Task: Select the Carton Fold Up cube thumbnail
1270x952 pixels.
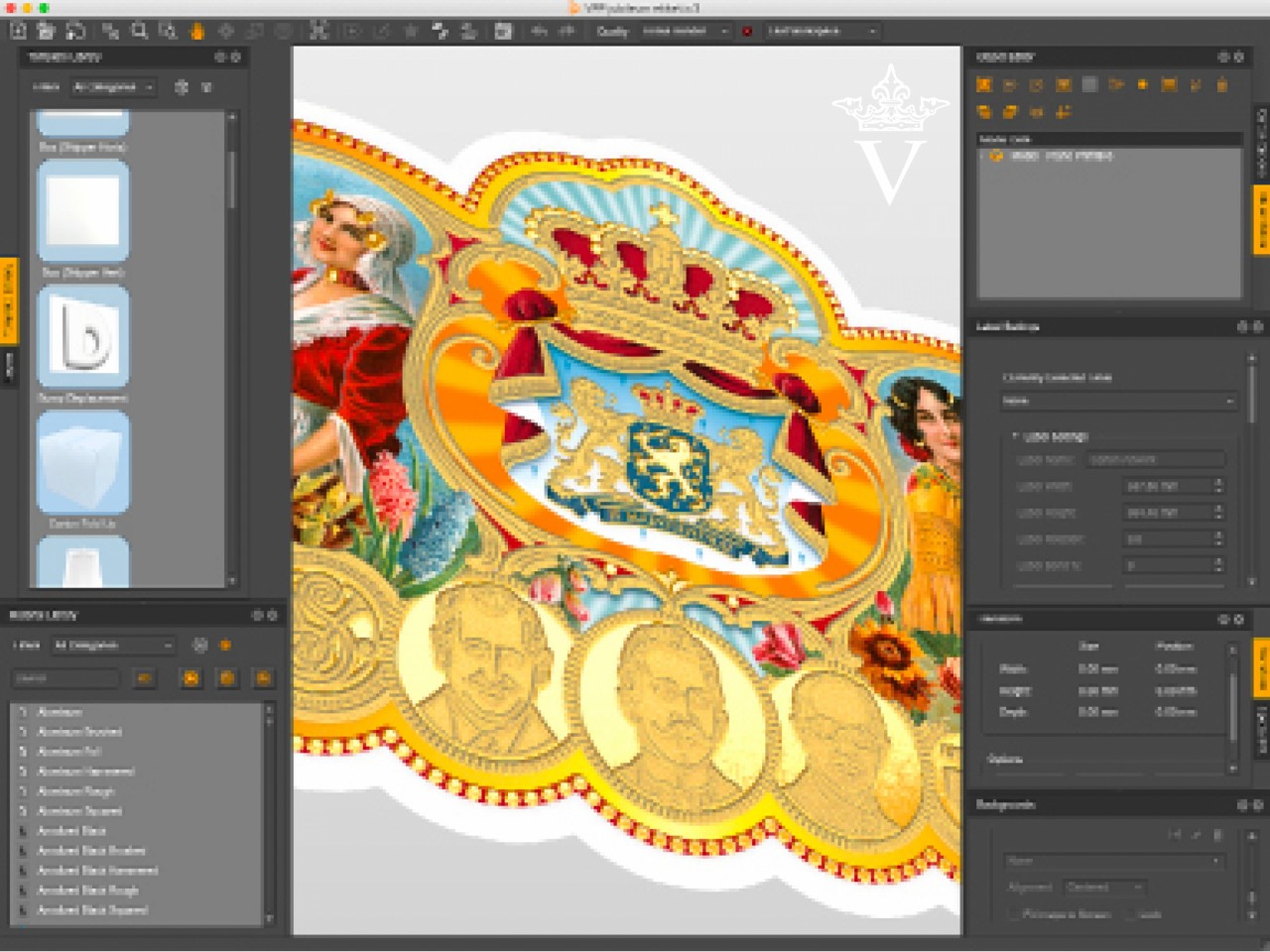Action: pos(83,462)
